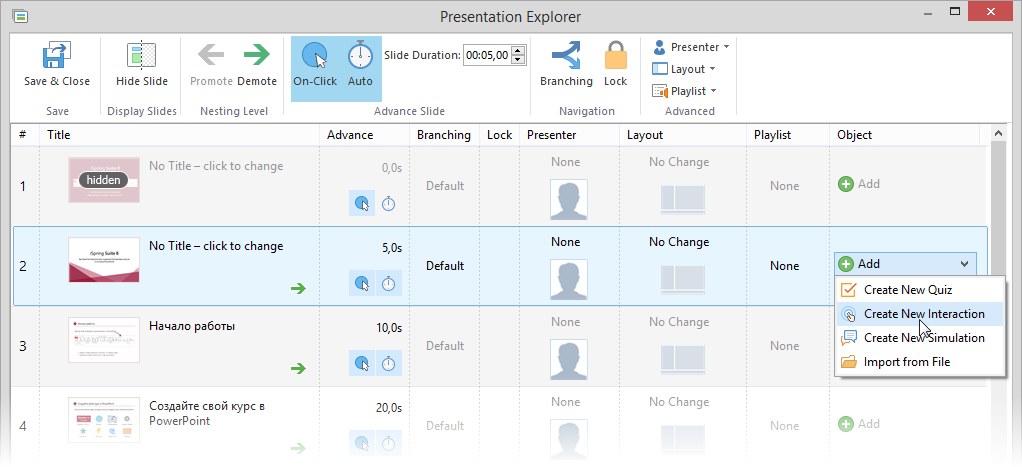Increase Slide Duration with spinner up arrow
Image resolution: width=1022 pixels, height=467 pixels.
[x=518, y=51]
